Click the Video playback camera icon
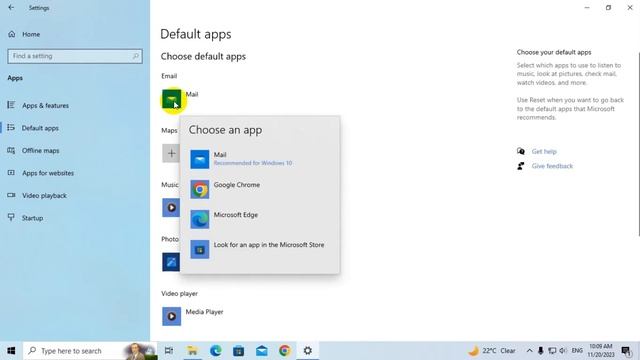 [11, 196]
